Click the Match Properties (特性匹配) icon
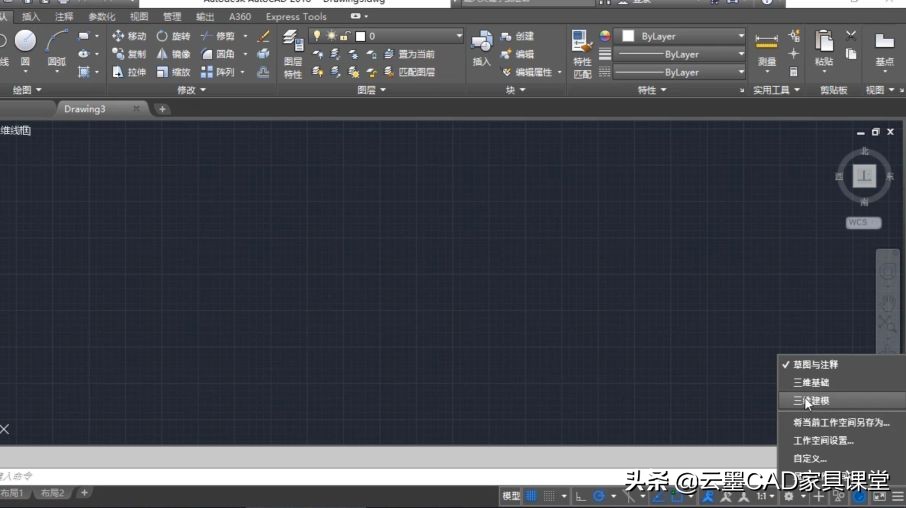906x508 pixels. [582, 52]
